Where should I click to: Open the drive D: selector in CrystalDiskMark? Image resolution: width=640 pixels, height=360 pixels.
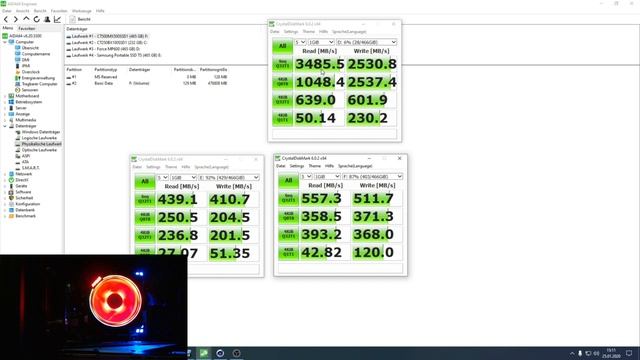click(366, 42)
